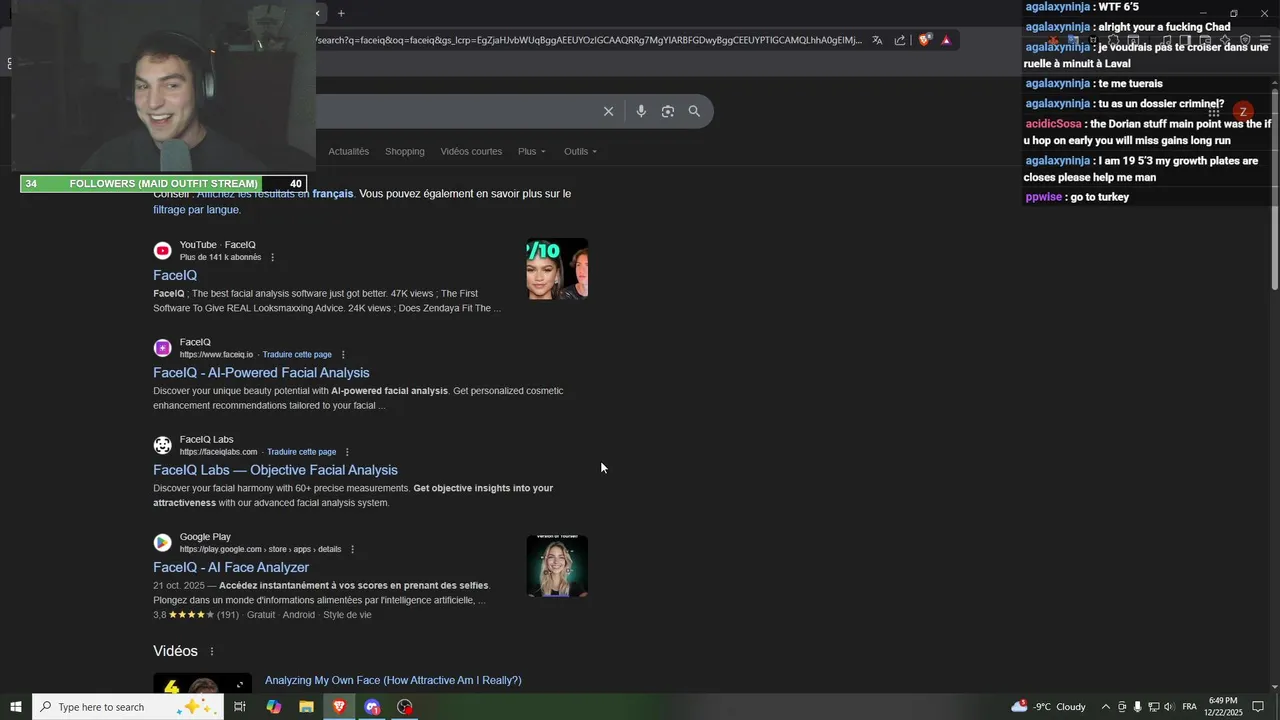This screenshot has width=1280, height=720.
Task: Open File Explorer from taskbar
Action: click(x=306, y=707)
